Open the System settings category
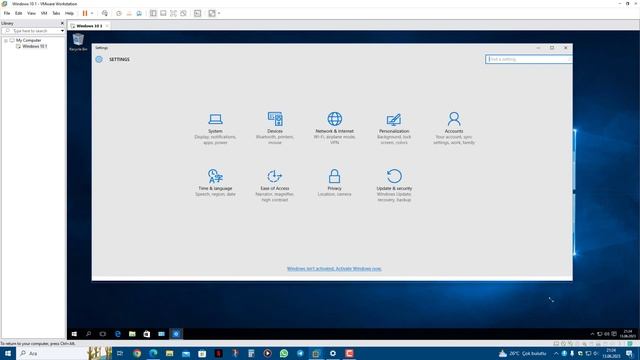The image size is (640, 360). click(x=215, y=129)
